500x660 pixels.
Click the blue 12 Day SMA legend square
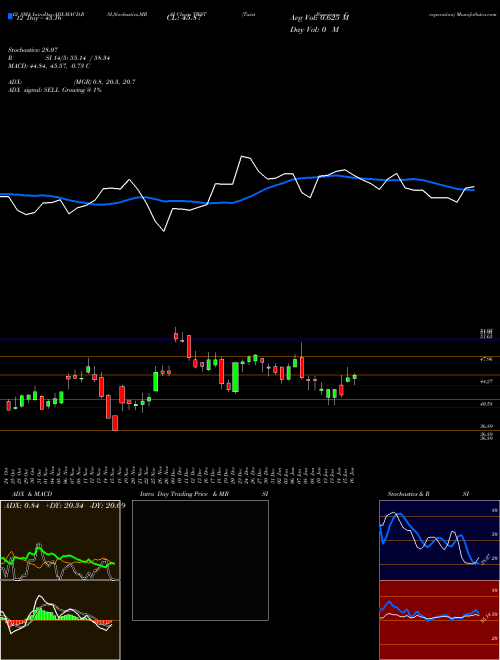pos(10,16)
